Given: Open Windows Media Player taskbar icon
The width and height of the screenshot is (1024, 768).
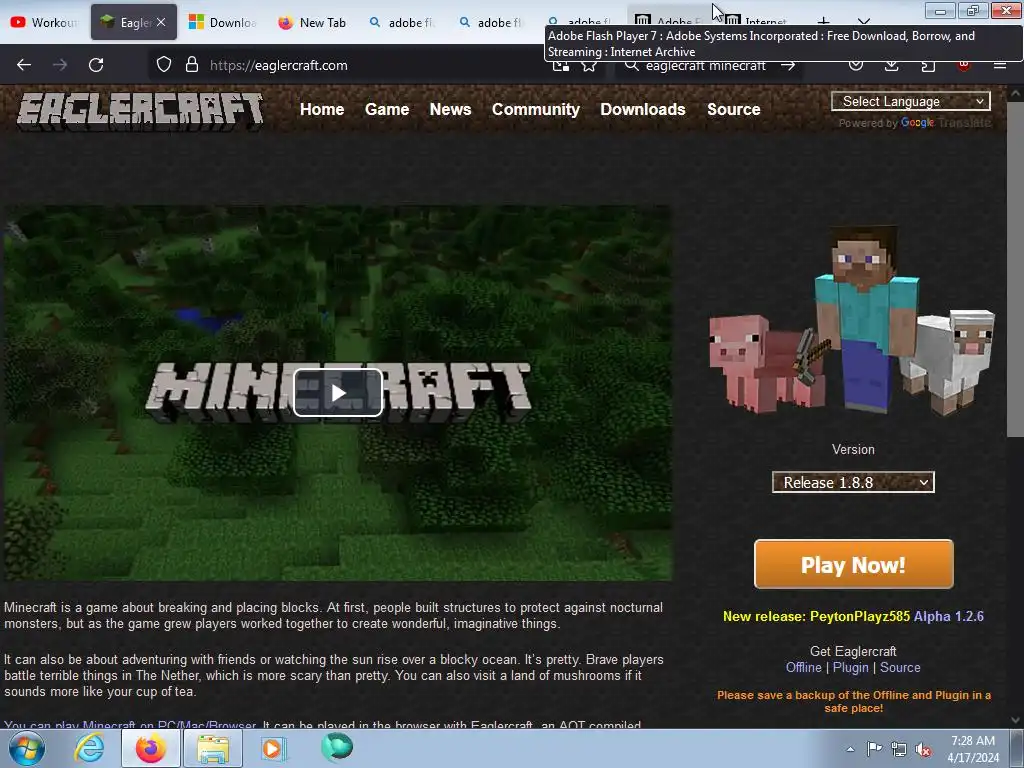Looking at the screenshot, I should tap(274, 748).
